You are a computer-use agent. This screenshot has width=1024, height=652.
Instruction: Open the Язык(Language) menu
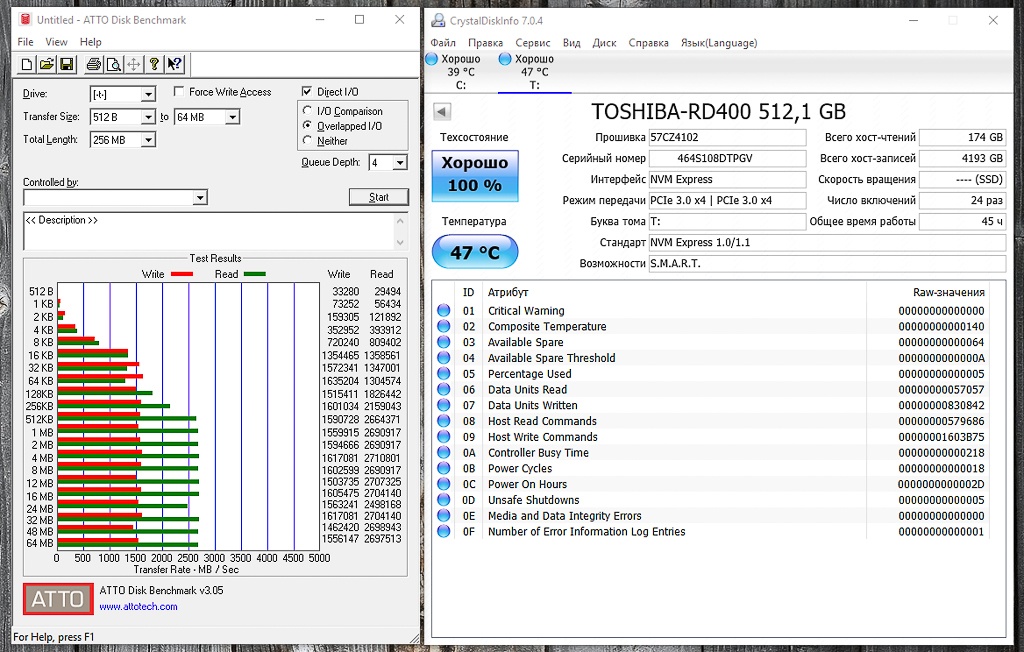click(x=719, y=42)
